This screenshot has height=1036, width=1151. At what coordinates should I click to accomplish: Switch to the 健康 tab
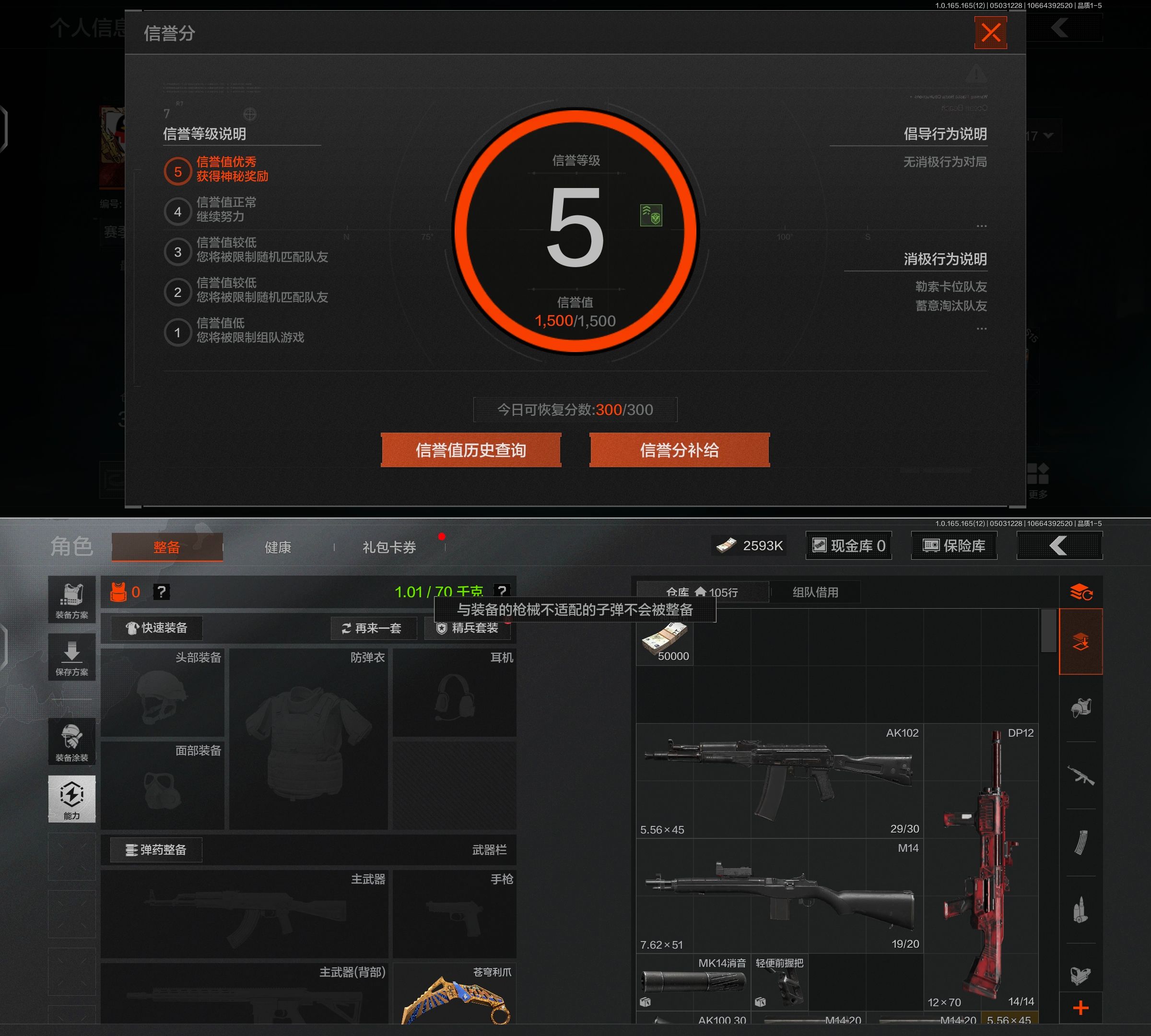(x=278, y=547)
